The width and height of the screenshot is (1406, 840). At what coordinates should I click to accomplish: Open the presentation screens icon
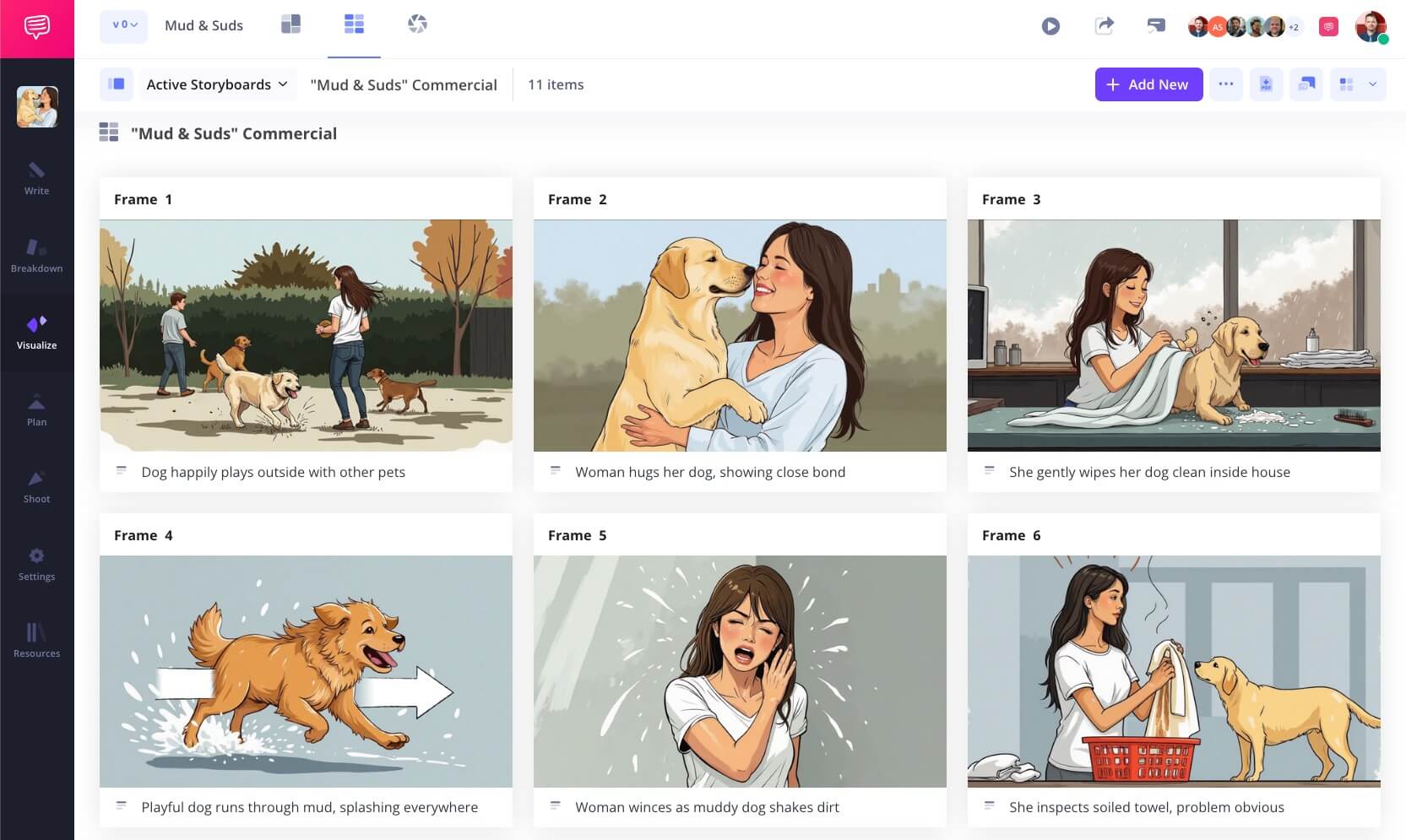pyautogui.click(x=1306, y=84)
